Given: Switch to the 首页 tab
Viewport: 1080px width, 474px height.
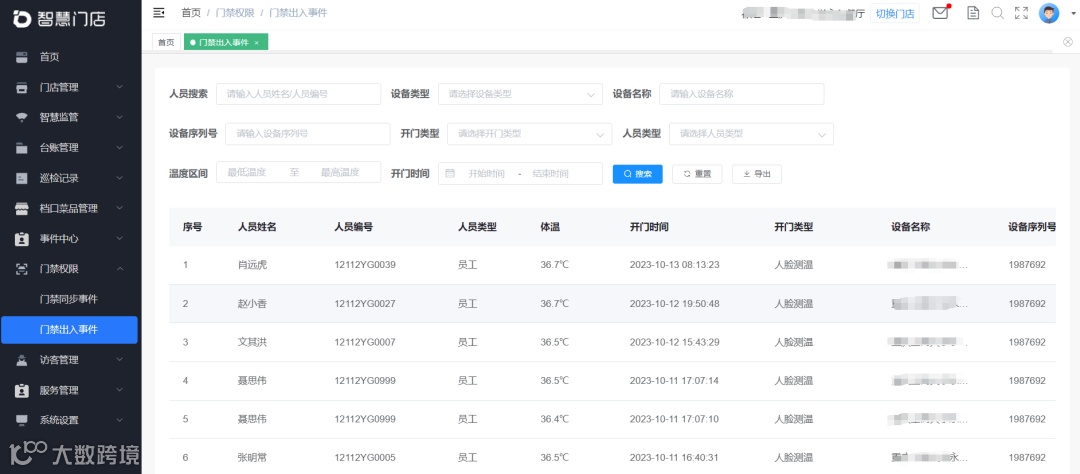Looking at the screenshot, I should tap(166, 43).
